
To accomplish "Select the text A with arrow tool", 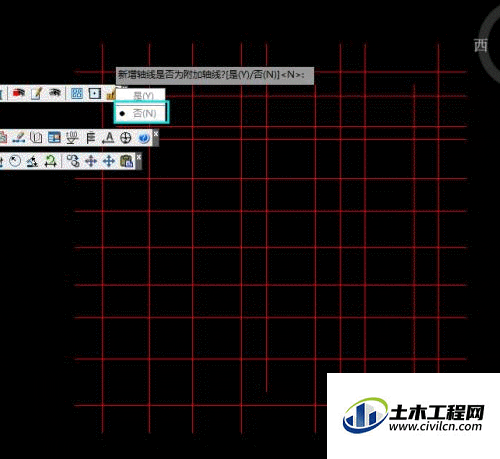I will click(x=108, y=138).
